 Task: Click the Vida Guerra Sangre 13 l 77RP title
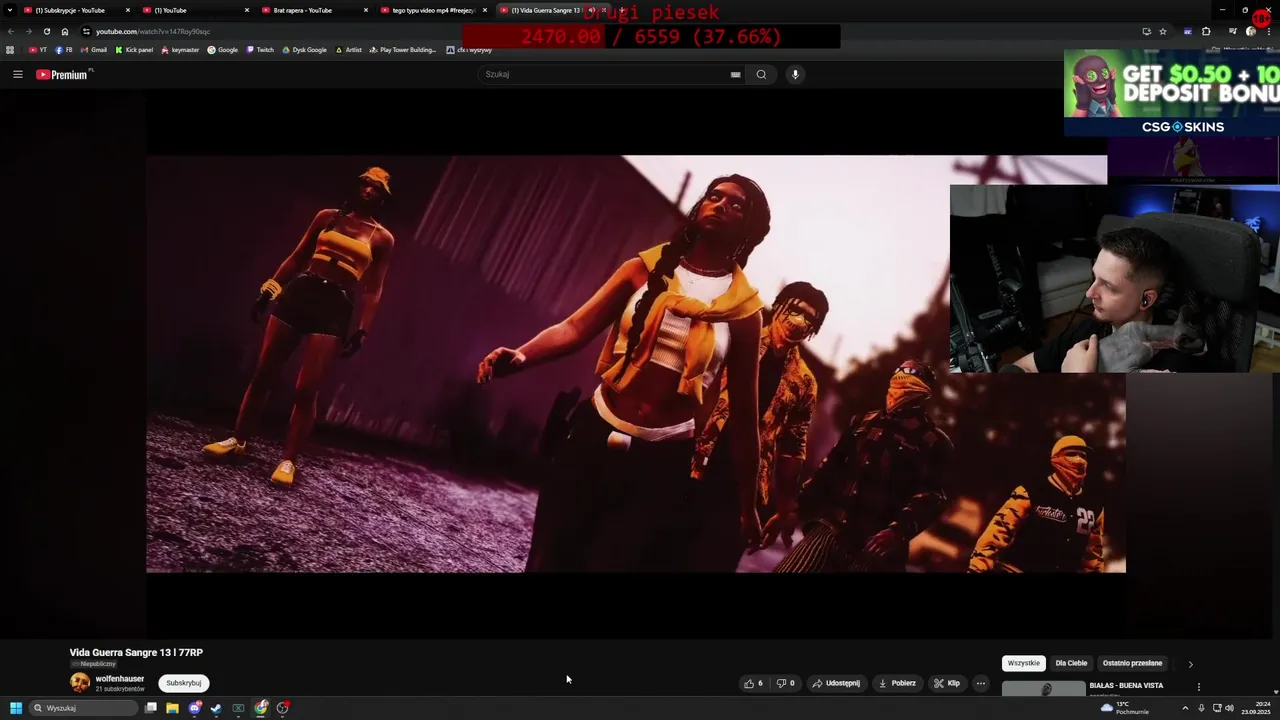pos(136,652)
